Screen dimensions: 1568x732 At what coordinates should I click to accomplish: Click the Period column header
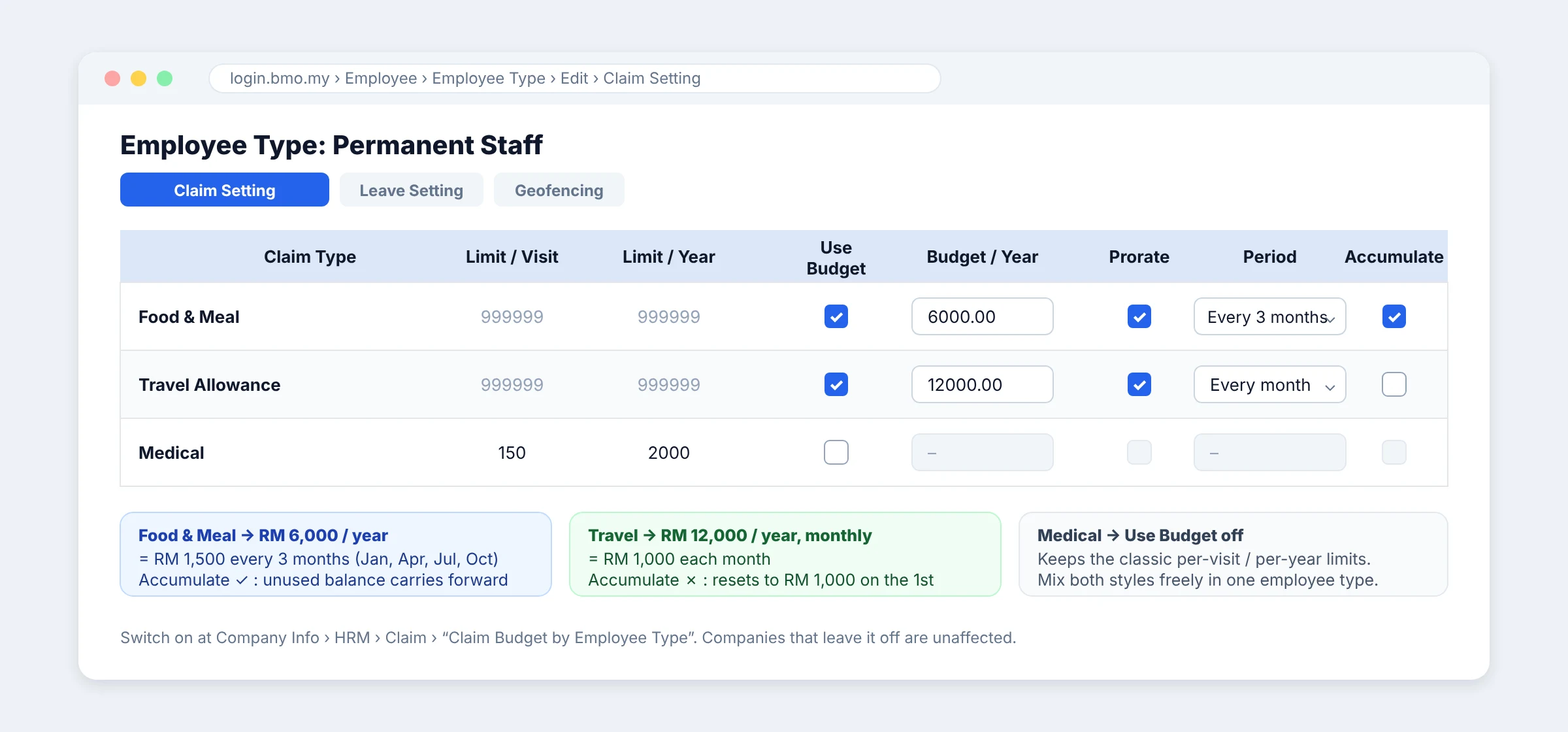[x=1269, y=257]
